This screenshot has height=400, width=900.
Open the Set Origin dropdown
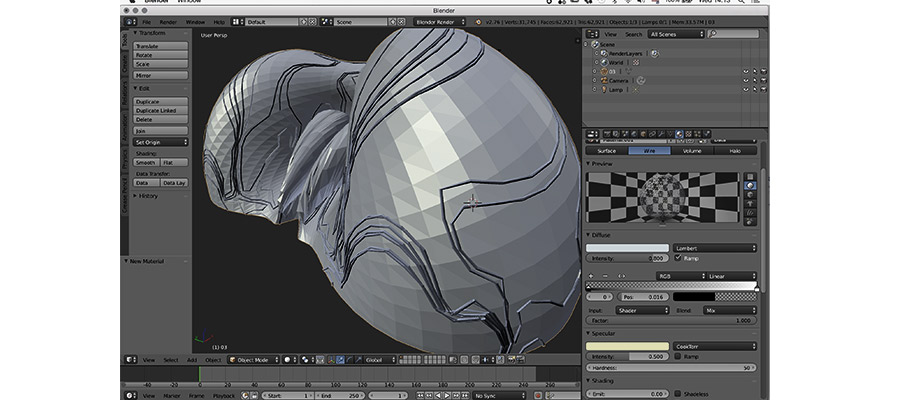(x=161, y=142)
